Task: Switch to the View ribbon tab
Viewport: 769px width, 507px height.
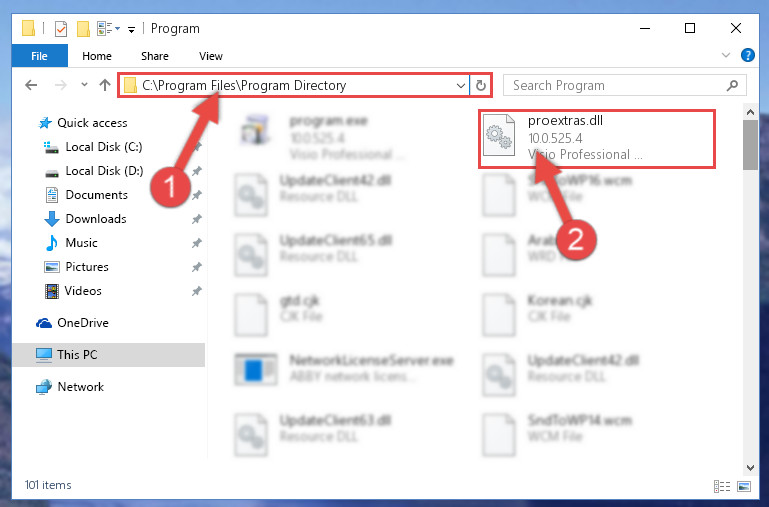Action: point(211,56)
